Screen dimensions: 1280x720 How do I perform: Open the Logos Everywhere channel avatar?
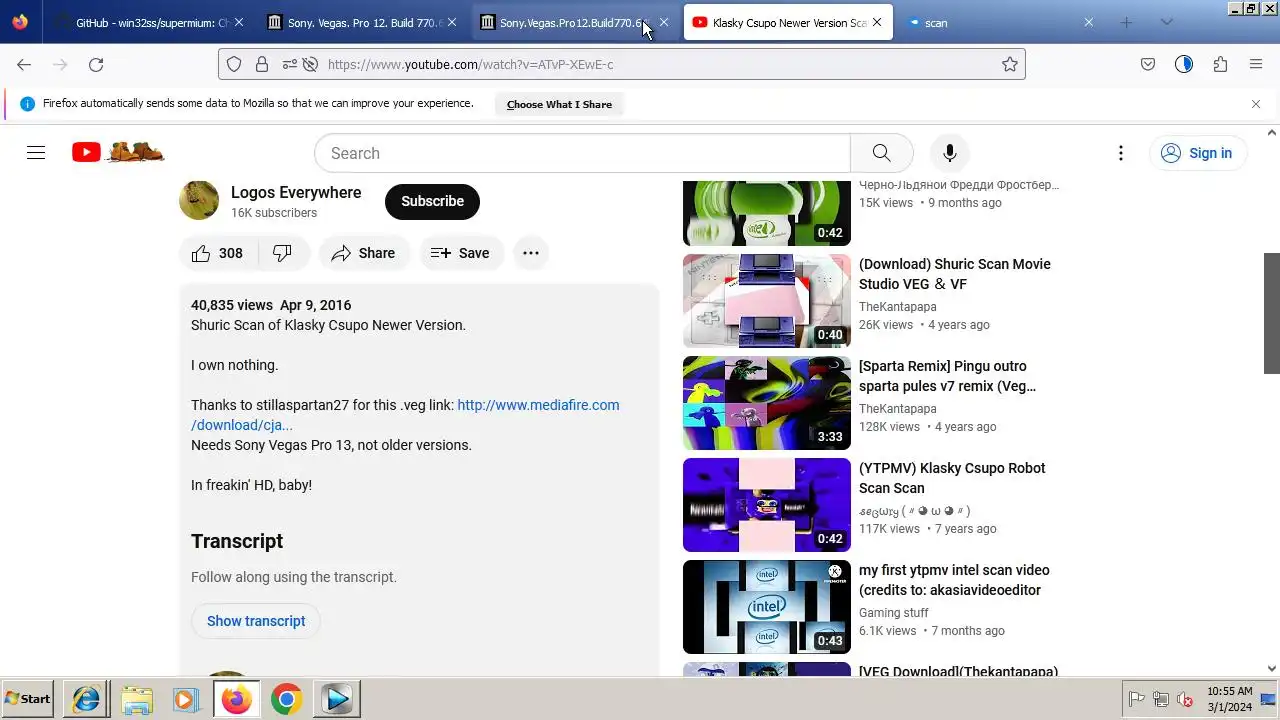point(199,200)
